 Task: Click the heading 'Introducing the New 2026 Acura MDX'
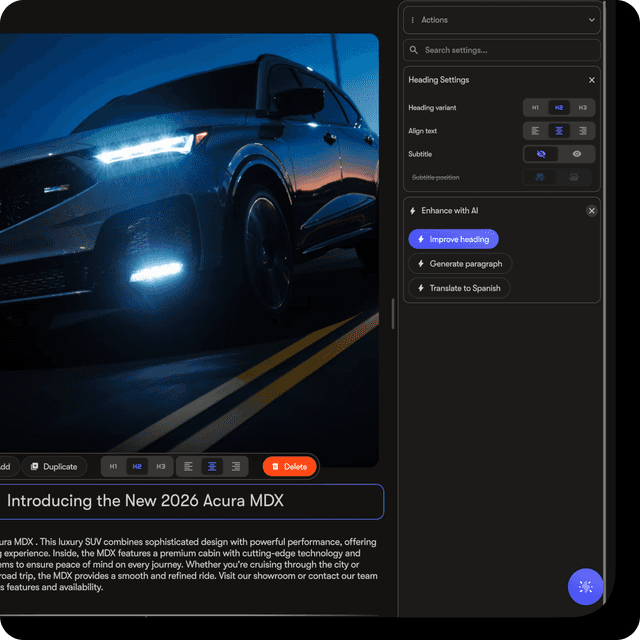[145, 501]
